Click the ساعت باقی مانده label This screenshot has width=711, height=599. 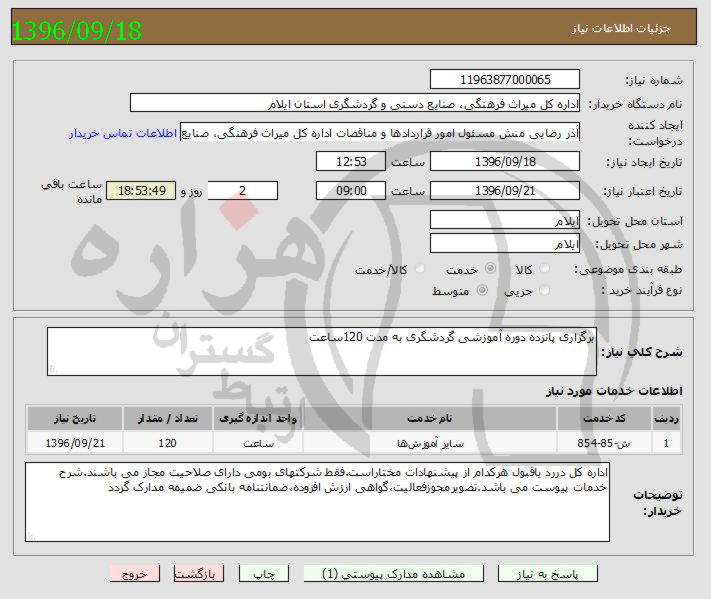click(x=72, y=191)
